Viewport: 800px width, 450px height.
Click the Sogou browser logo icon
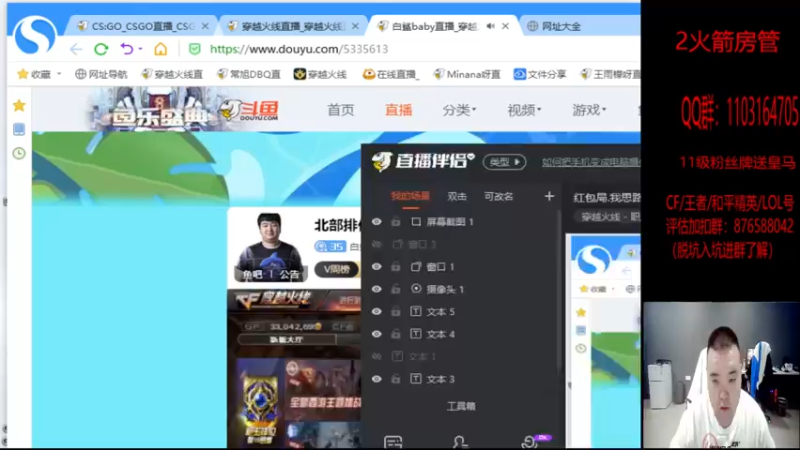pyautogui.click(x=35, y=35)
